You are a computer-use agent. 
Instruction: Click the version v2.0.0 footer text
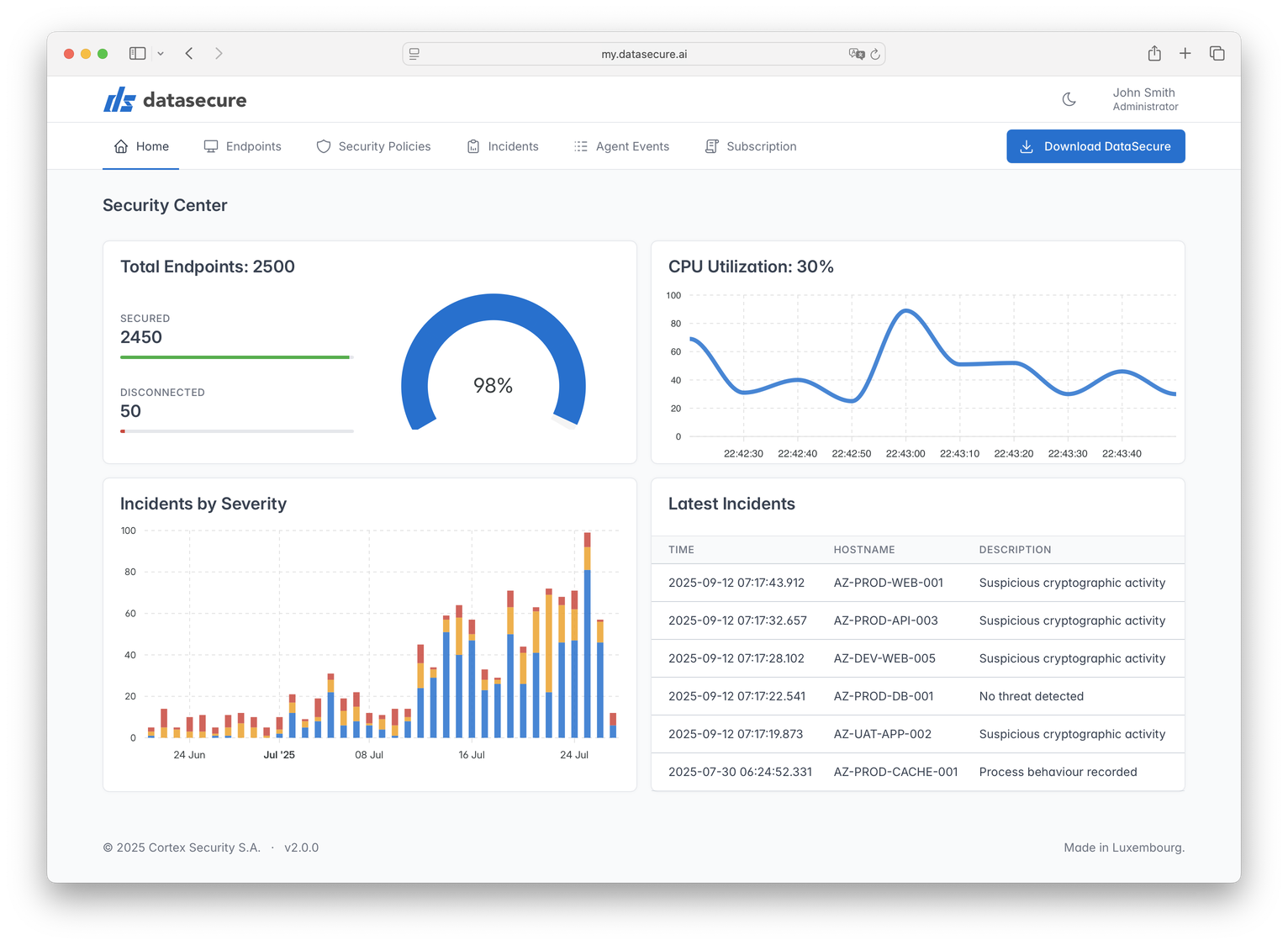click(301, 847)
